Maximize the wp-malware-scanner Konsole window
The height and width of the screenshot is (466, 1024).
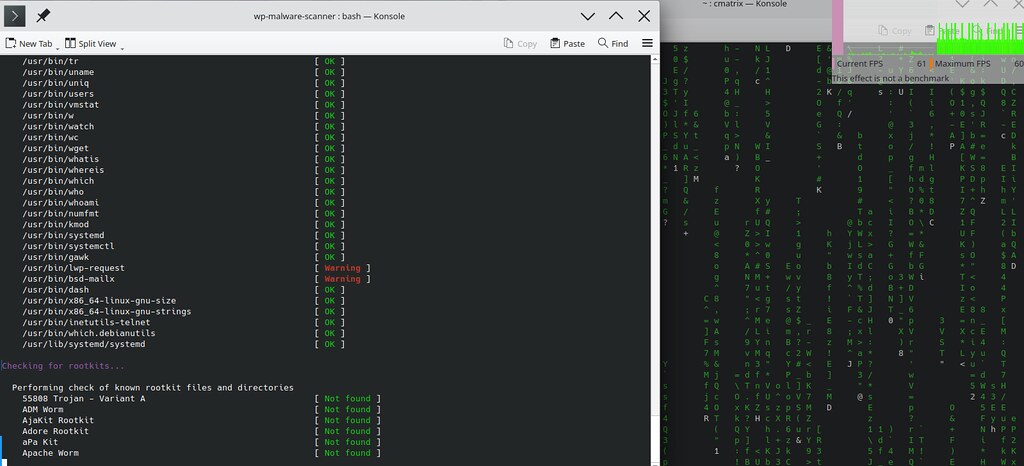[x=616, y=16]
